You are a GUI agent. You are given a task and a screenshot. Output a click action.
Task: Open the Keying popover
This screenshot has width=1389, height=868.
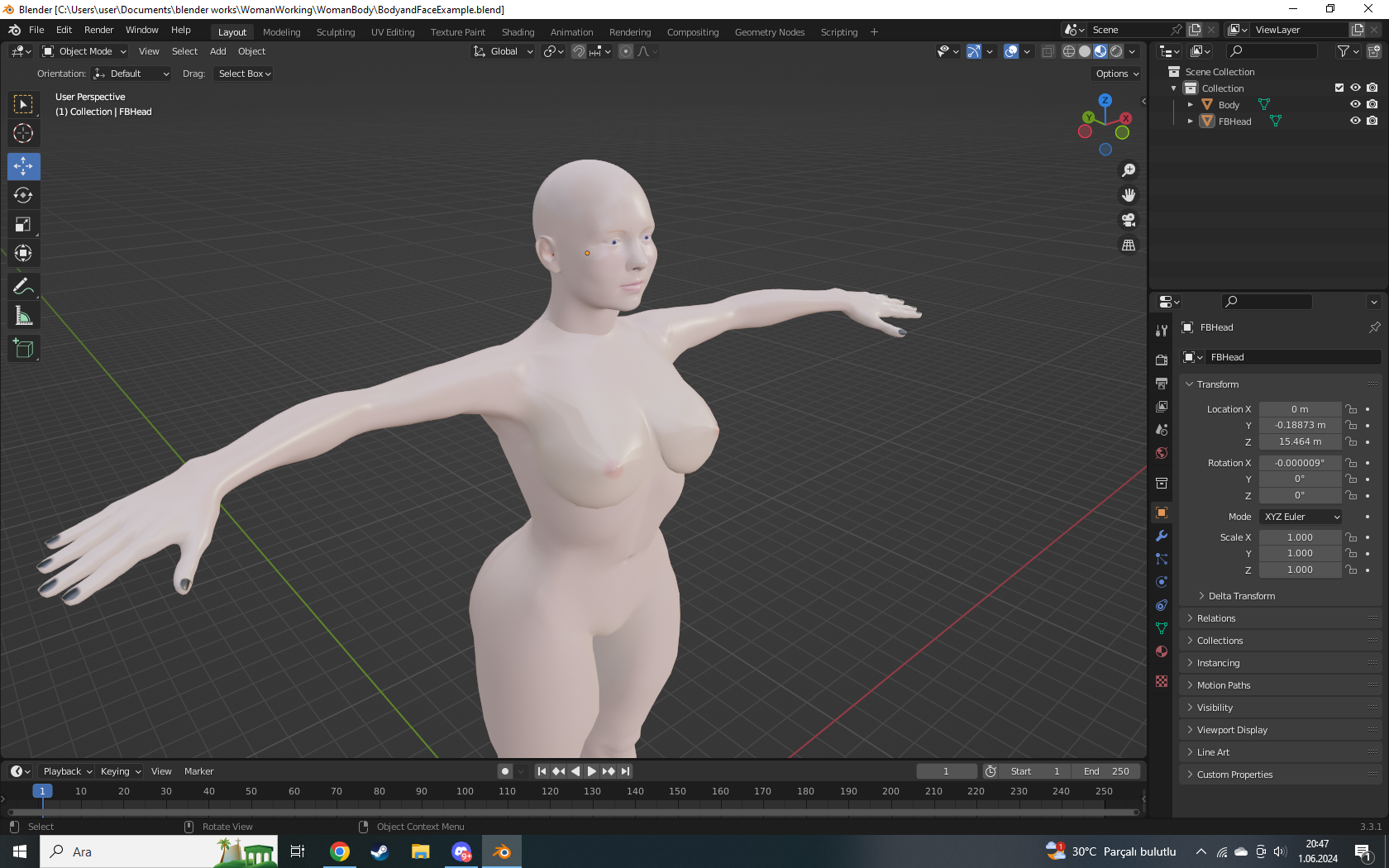[120, 771]
